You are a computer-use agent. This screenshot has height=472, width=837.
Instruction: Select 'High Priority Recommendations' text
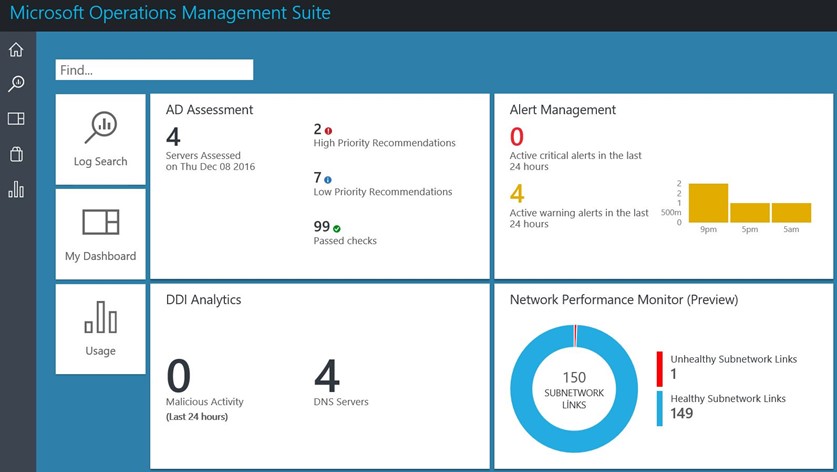[x=384, y=143]
